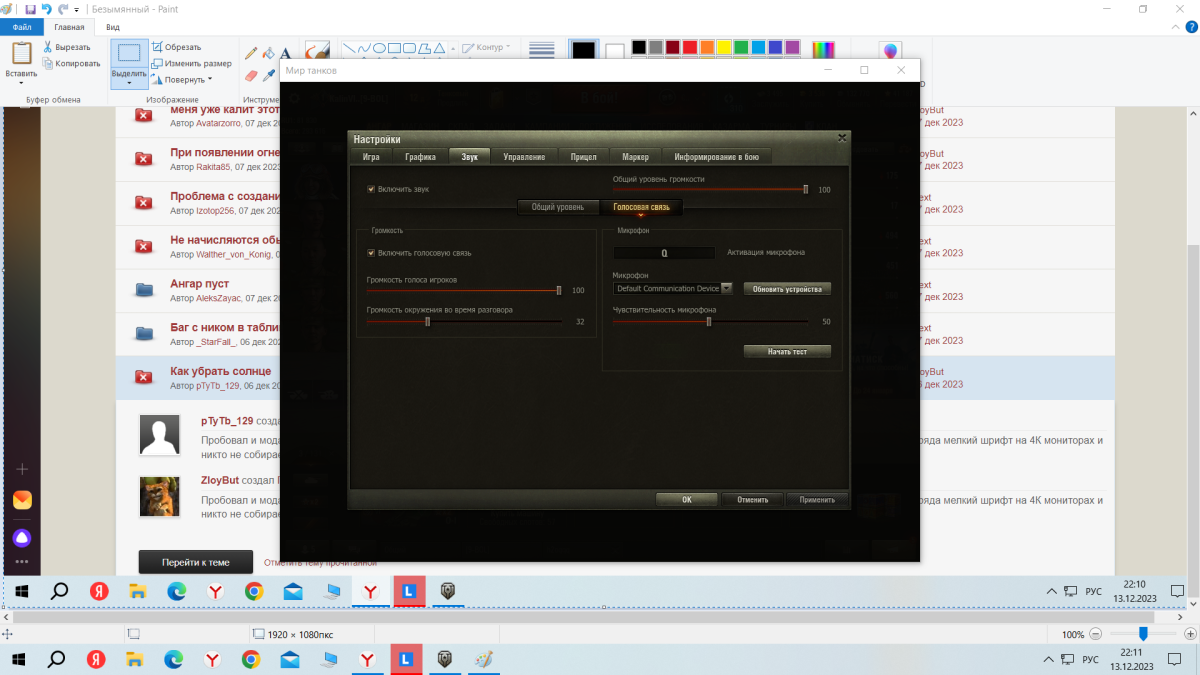Viewport: 1200px width, 675px height.
Task: Select the Pencil tool in Paint
Action: 251,53
